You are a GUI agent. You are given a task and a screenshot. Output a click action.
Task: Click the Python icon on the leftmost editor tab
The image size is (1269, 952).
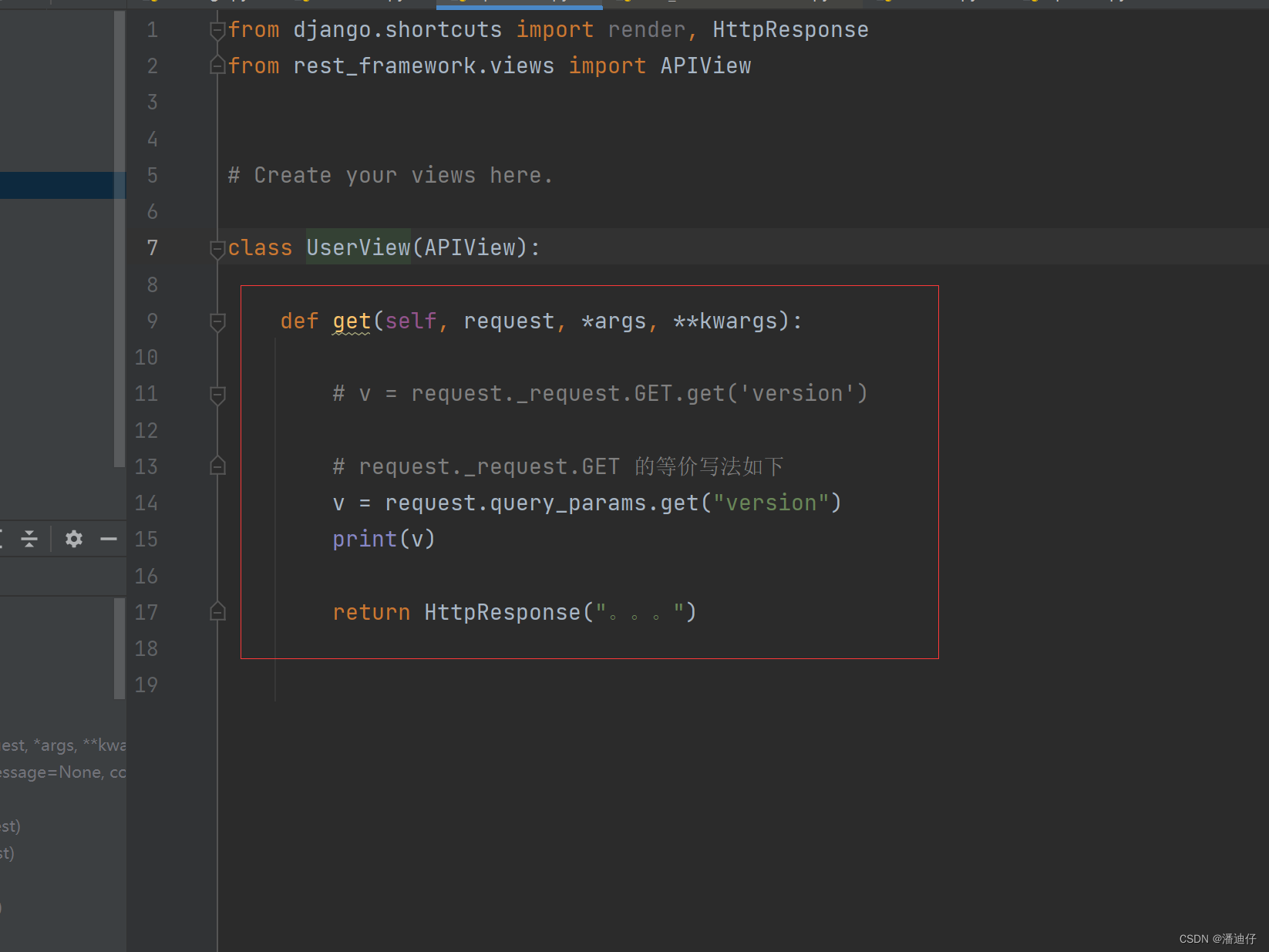pos(153,2)
